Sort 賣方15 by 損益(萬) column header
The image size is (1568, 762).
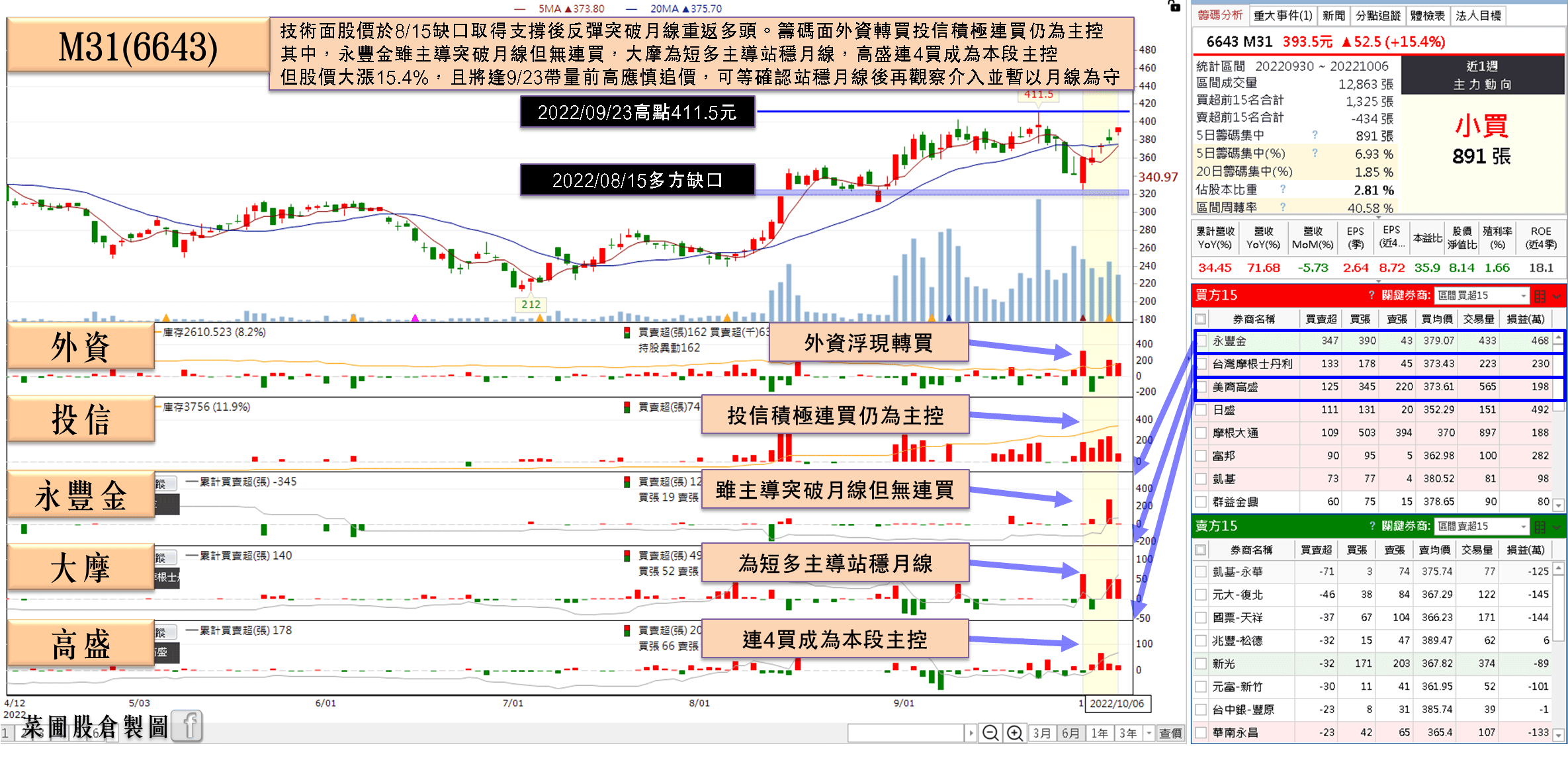(1525, 550)
